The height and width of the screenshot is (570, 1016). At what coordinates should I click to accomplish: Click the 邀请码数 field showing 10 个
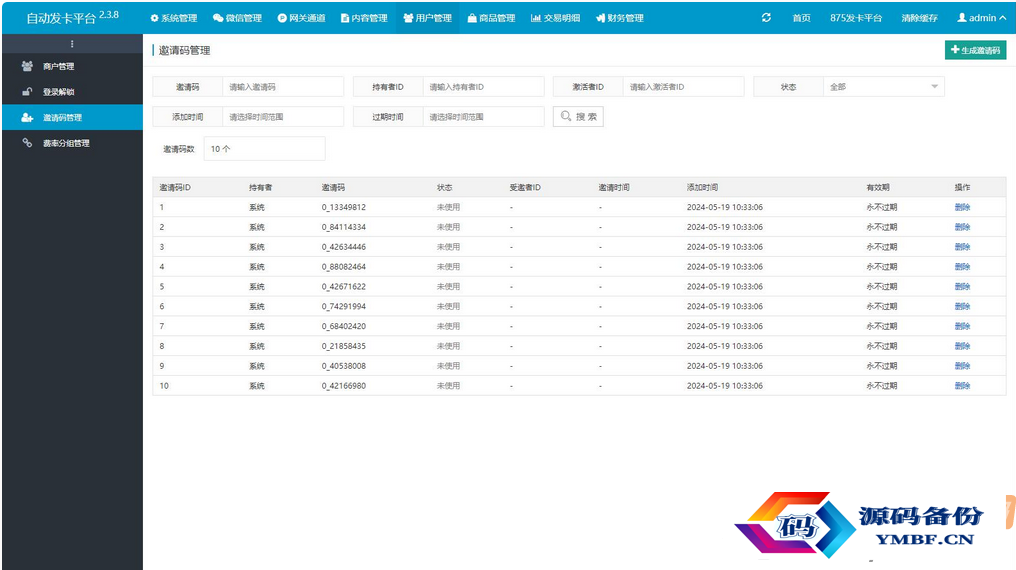pyautogui.click(x=264, y=148)
